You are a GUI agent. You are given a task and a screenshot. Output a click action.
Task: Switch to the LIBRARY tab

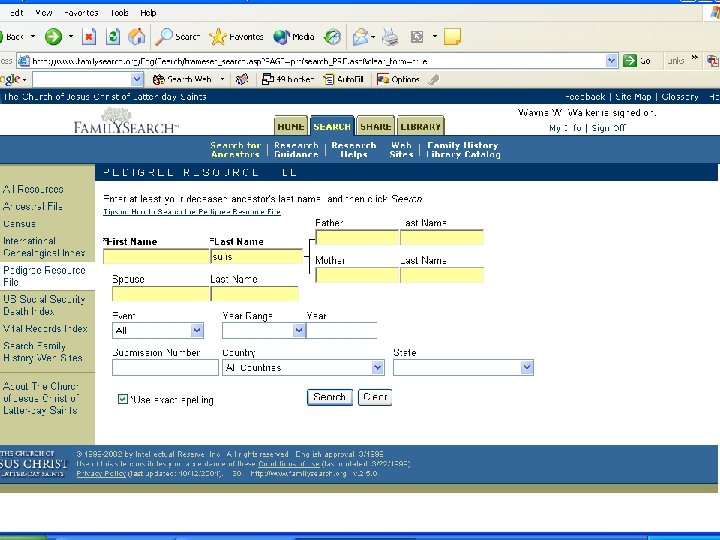tap(420, 127)
